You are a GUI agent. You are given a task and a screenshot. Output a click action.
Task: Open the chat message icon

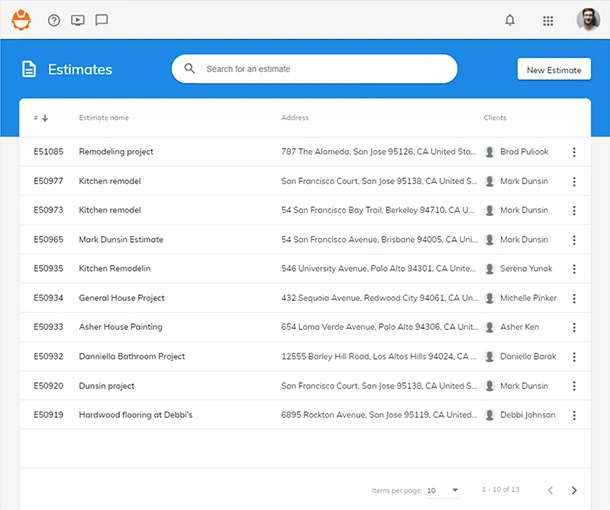(101, 20)
